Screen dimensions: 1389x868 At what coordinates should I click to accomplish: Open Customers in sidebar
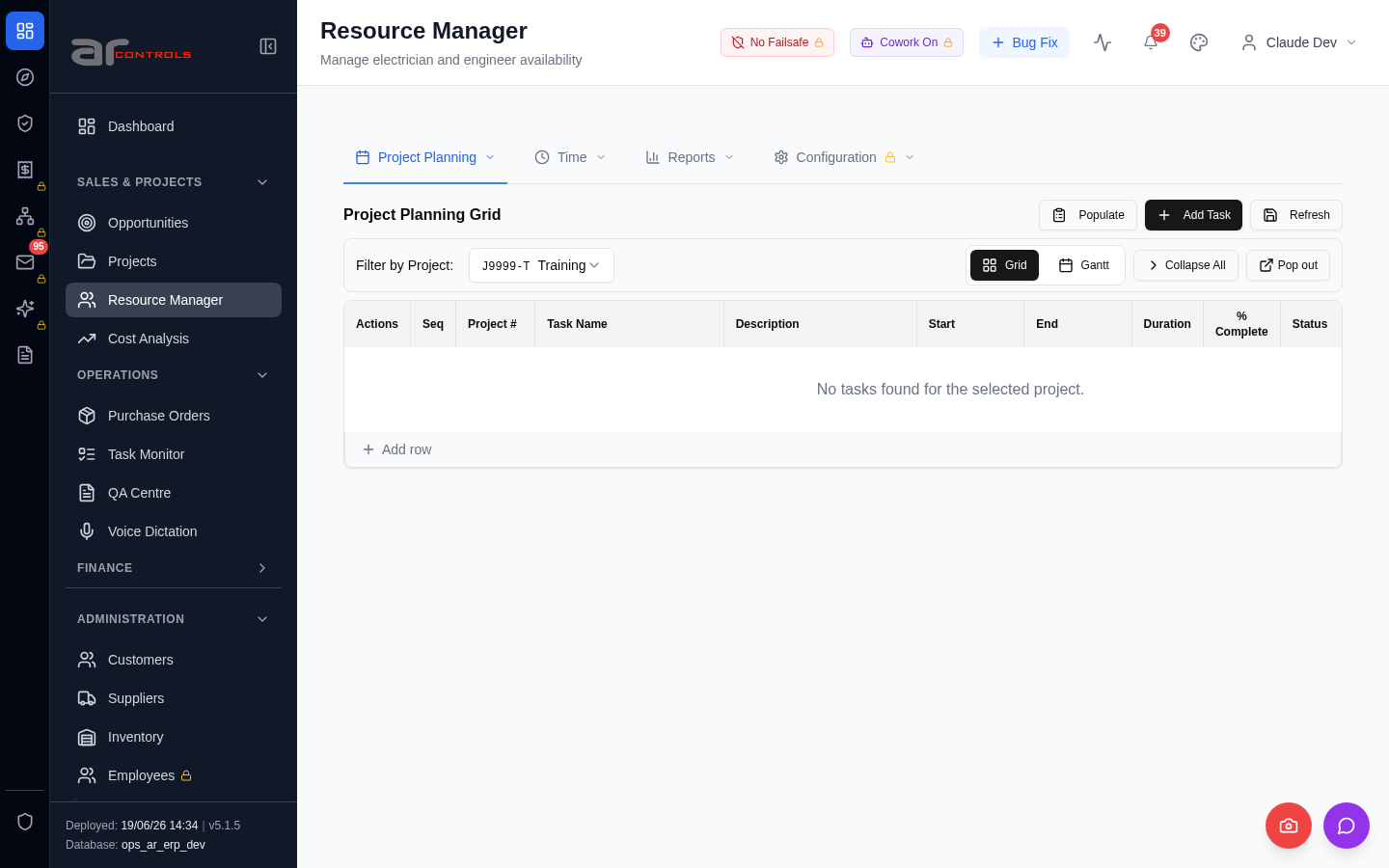(174, 660)
